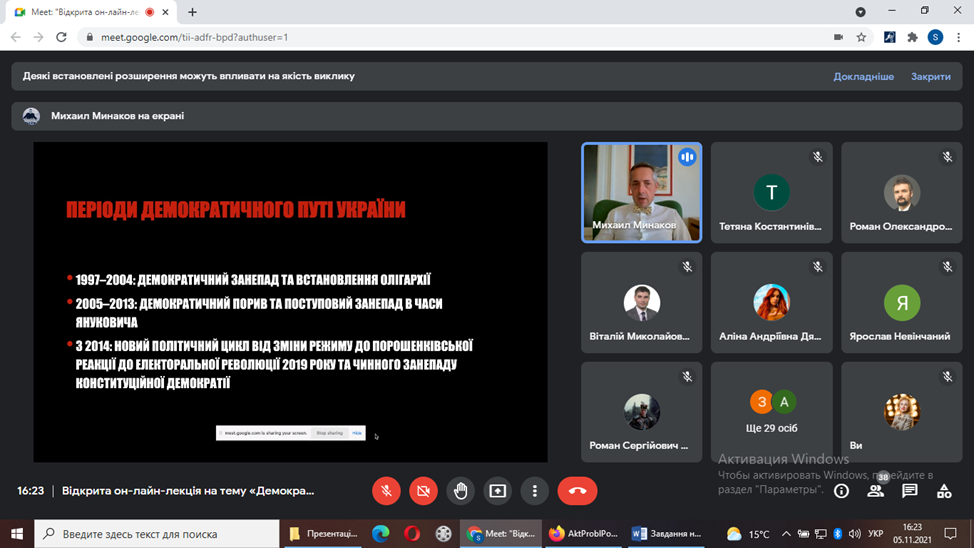This screenshot has height=548, width=974.
Task: Open a new browser tab
Action: coord(193,12)
